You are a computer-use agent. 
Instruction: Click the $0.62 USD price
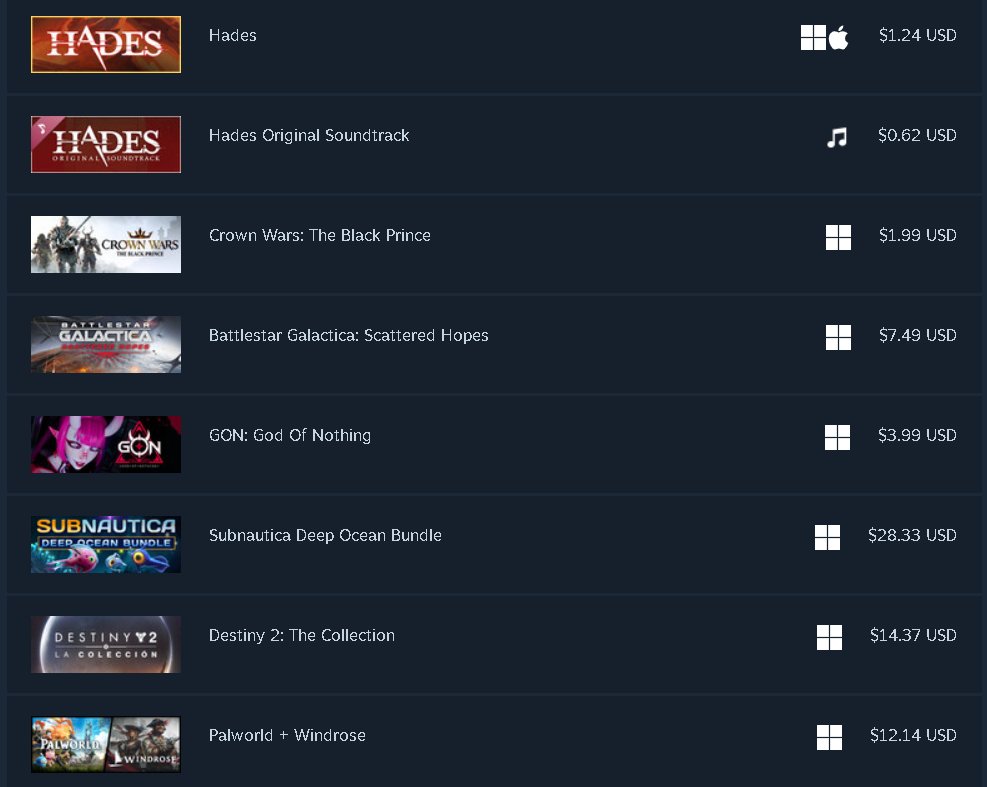pos(917,135)
